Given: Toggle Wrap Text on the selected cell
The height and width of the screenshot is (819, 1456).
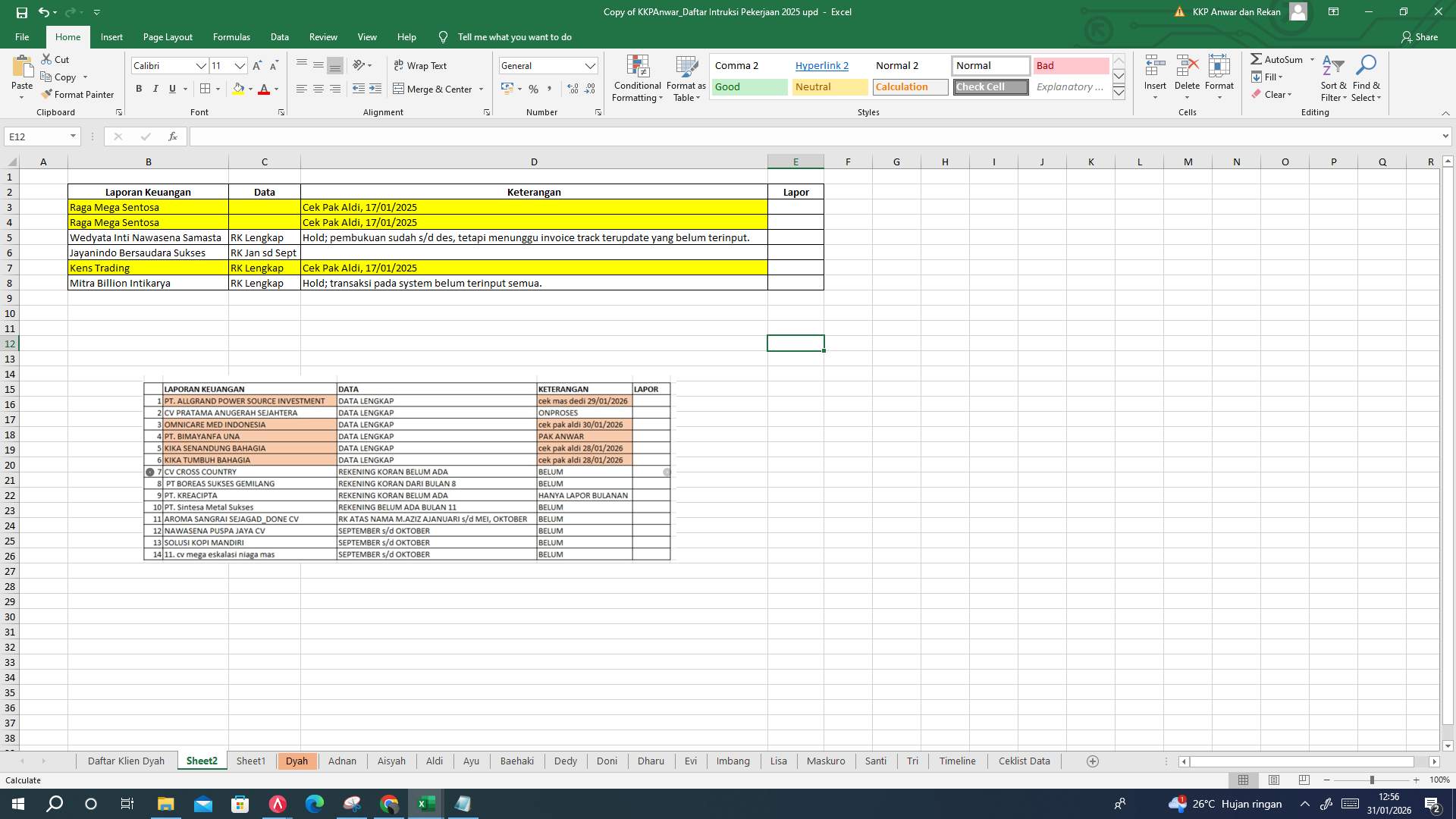Looking at the screenshot, I should (x=419, y=65).
